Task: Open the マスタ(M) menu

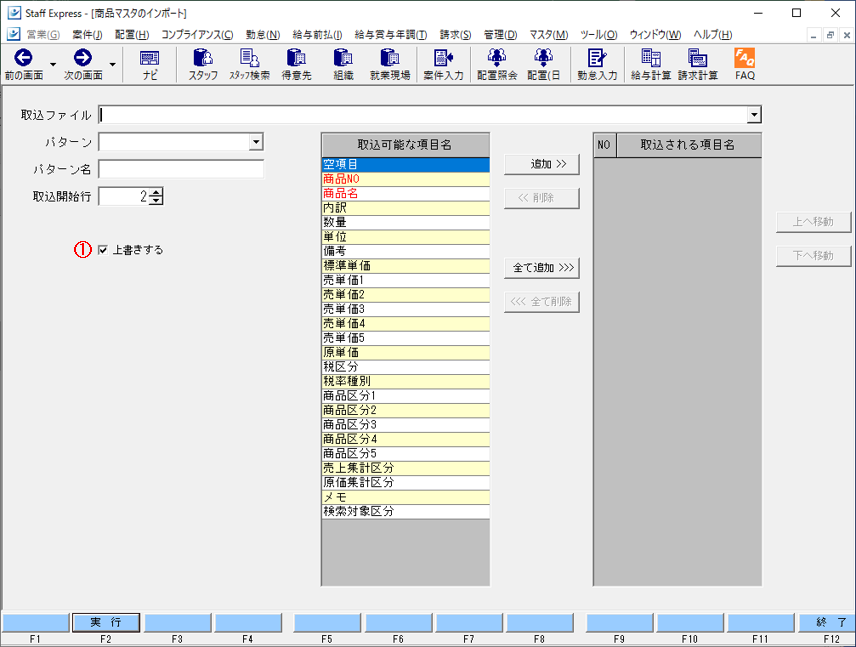Action: click(547, 35)
